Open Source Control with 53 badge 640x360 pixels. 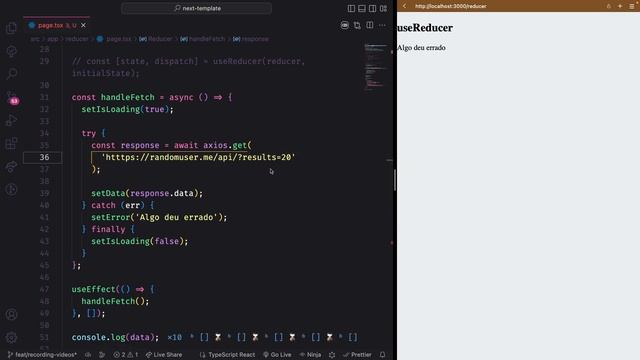pos(12,98)
